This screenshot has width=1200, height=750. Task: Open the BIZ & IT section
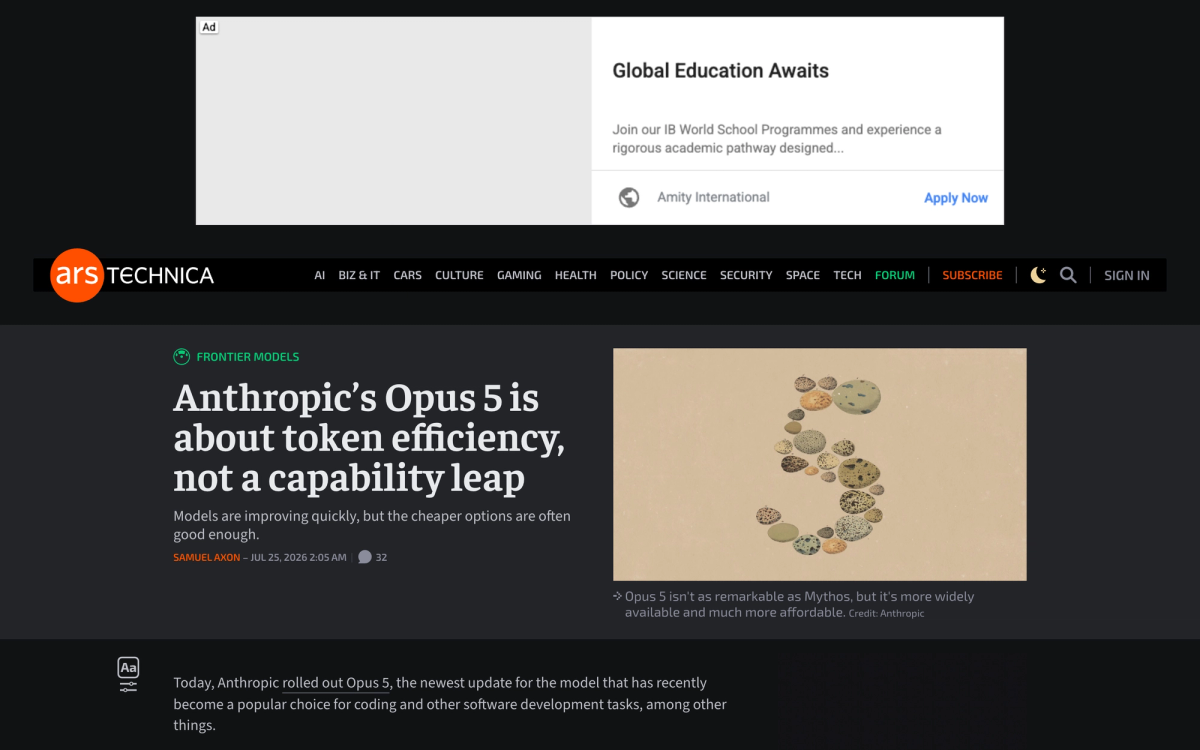coord(359,275)
